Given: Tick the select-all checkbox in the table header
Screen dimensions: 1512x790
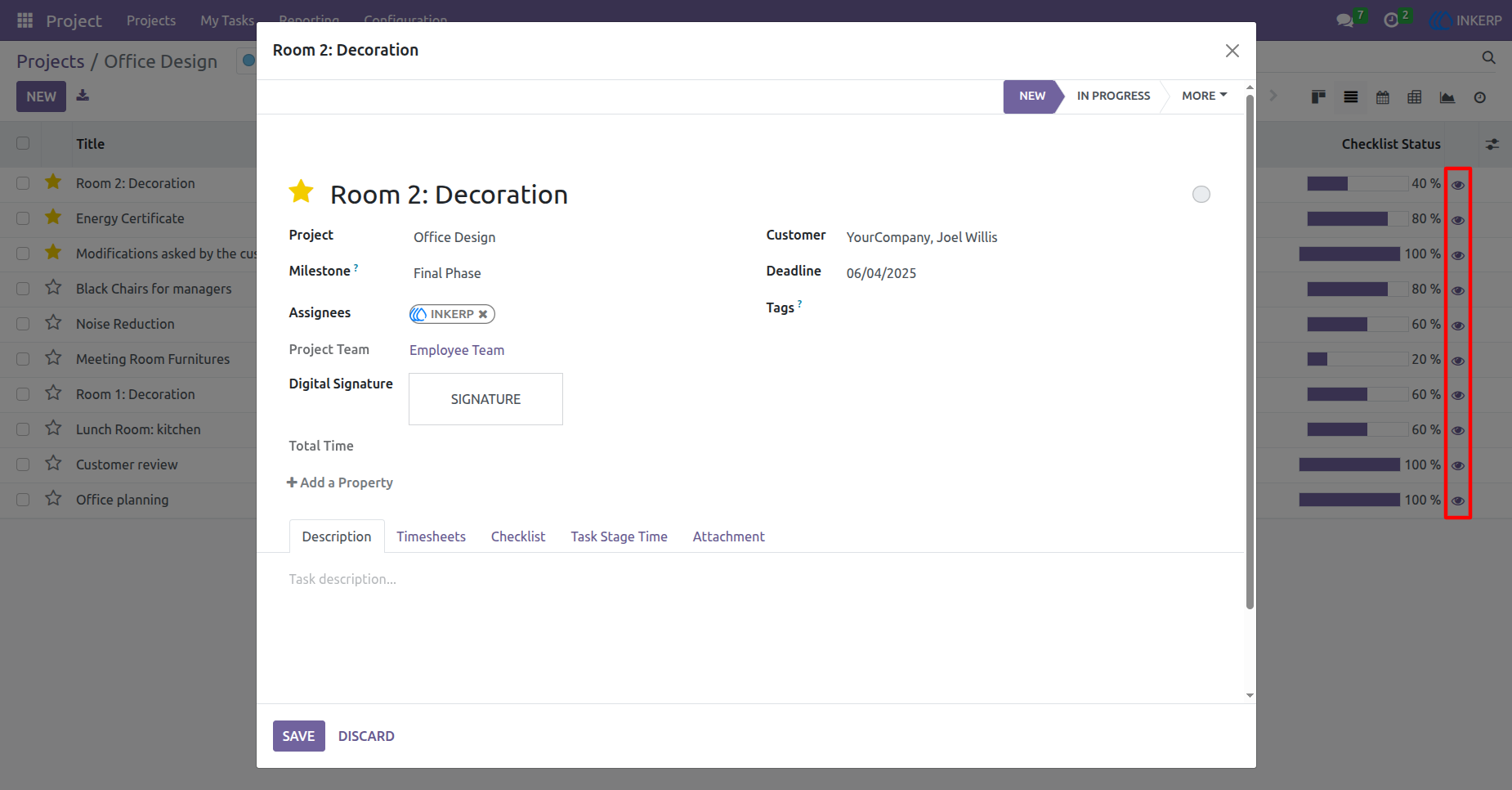Looking at the screenshot, I should point(23,143).
